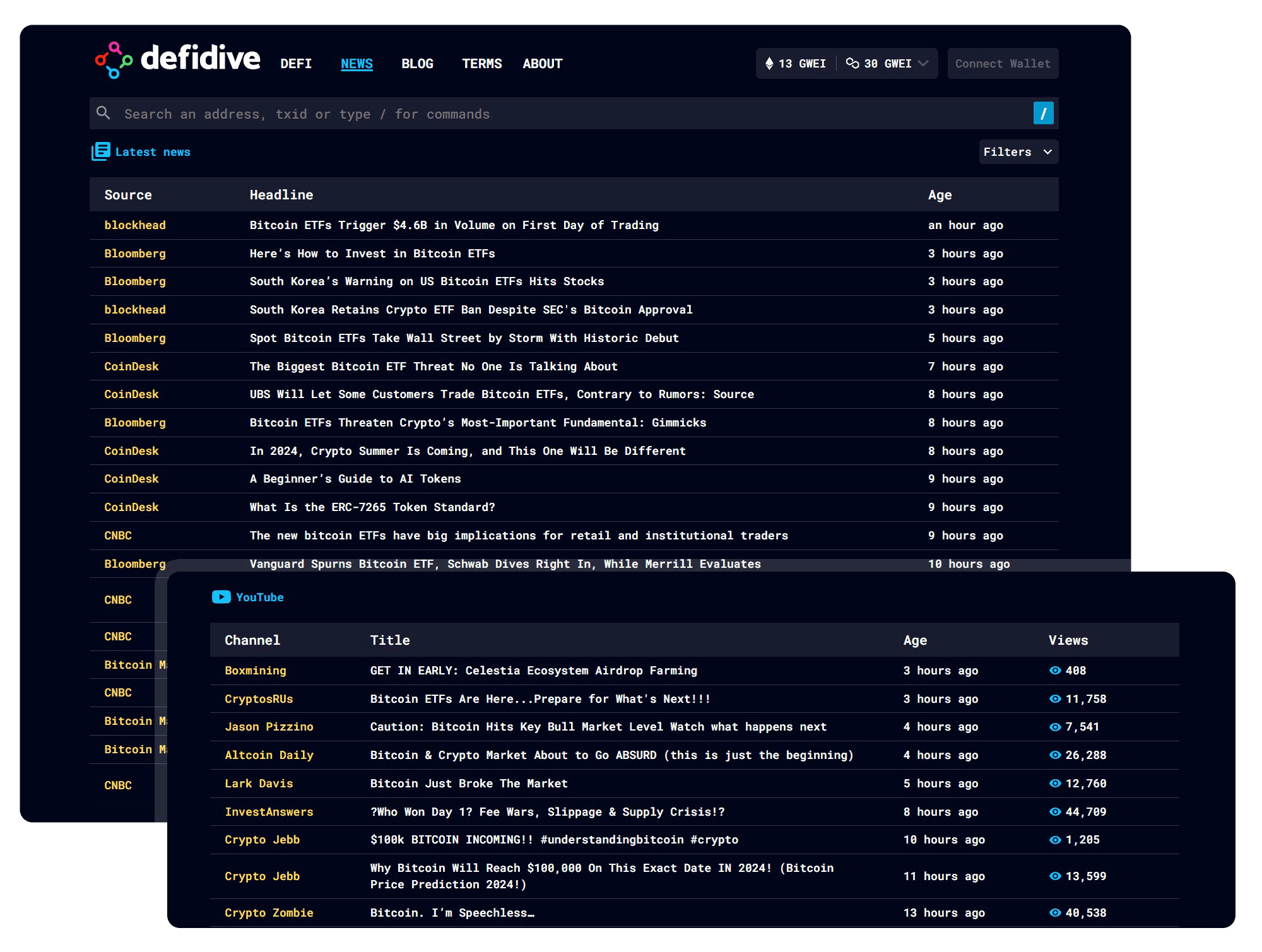
Task: Open Spot Bitcoin ETFs Take Wall Street headline
Action: pos(464,338)
